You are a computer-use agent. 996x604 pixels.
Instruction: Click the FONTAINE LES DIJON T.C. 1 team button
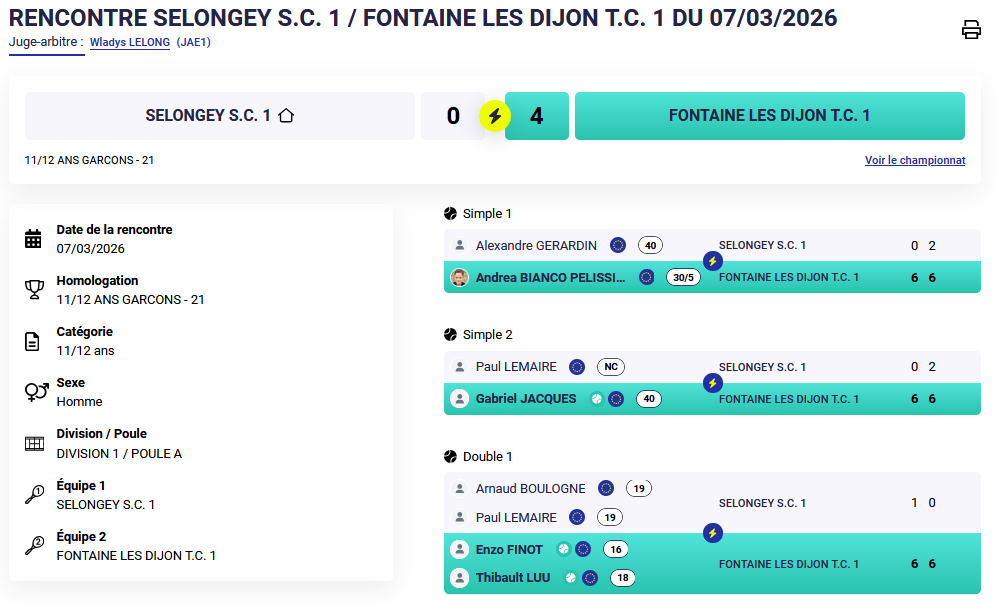click(769, 116)
